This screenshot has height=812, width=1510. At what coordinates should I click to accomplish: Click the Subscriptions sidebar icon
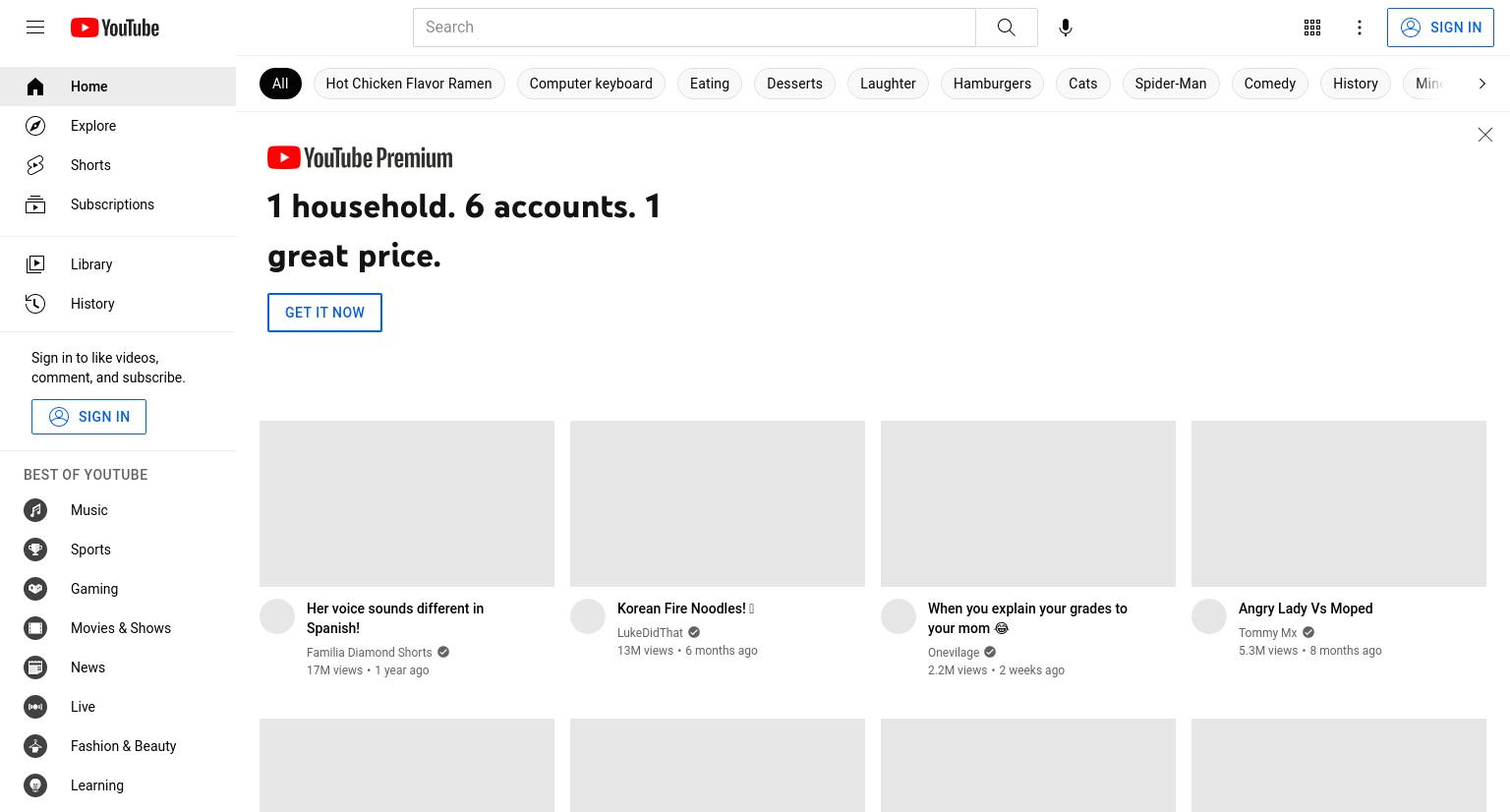click(x=35, y=204)
